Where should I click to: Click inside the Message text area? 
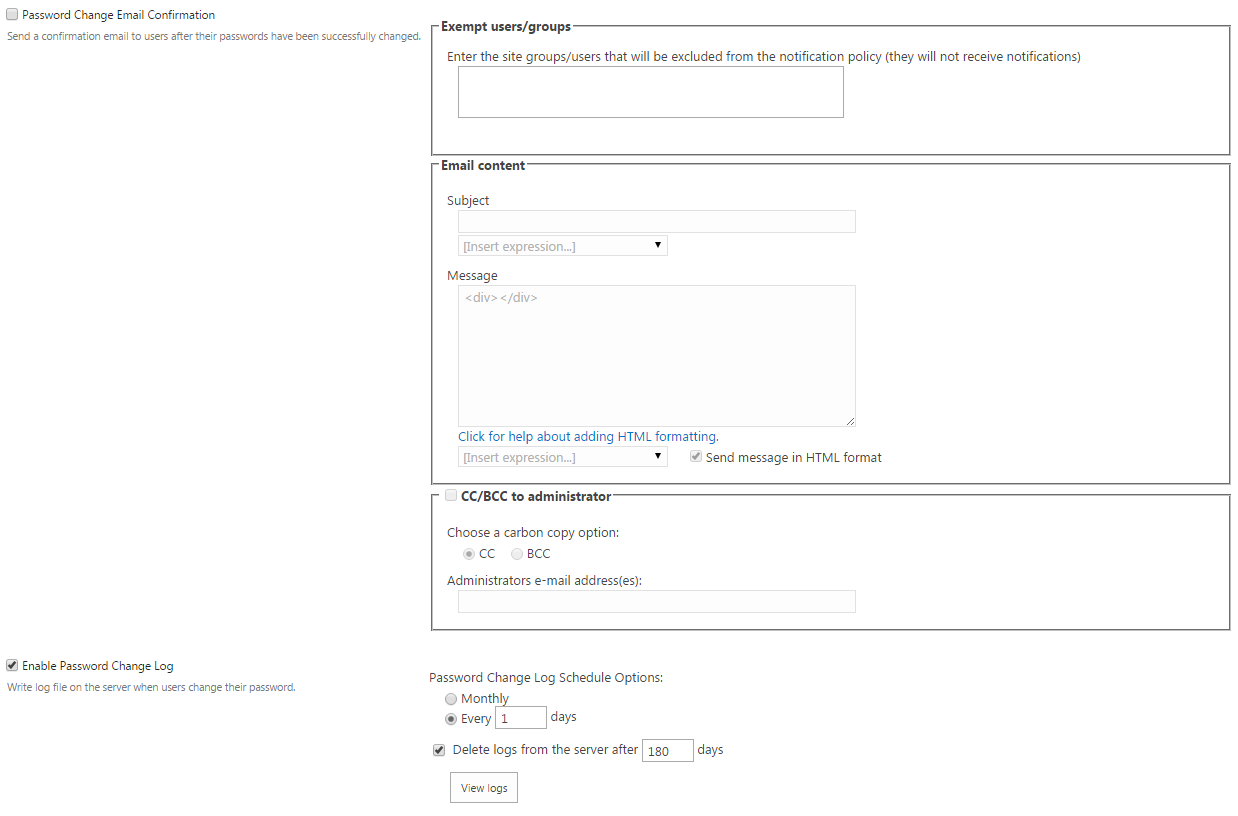656,355
